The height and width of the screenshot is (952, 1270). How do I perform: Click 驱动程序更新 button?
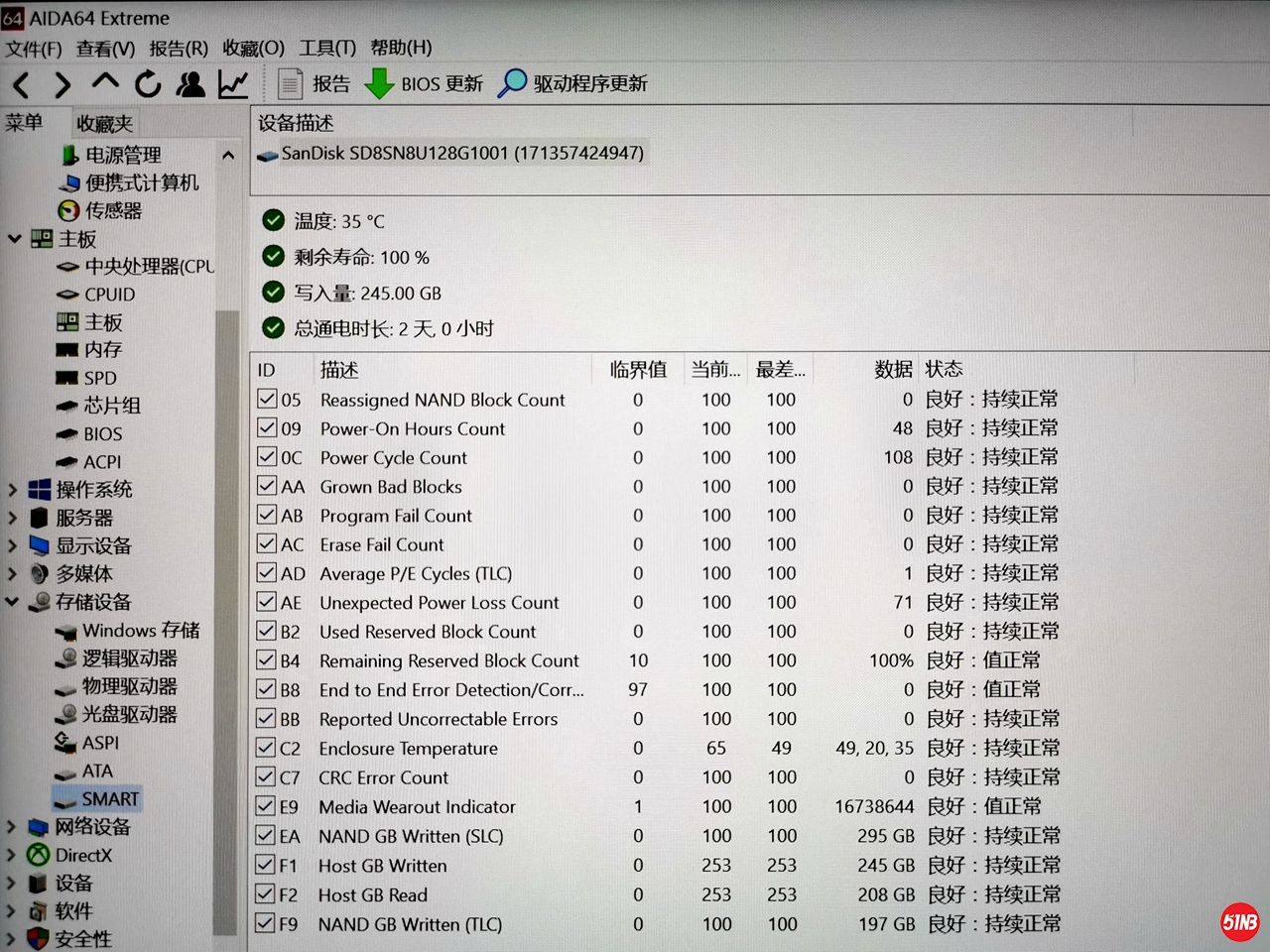pos(573,83)
